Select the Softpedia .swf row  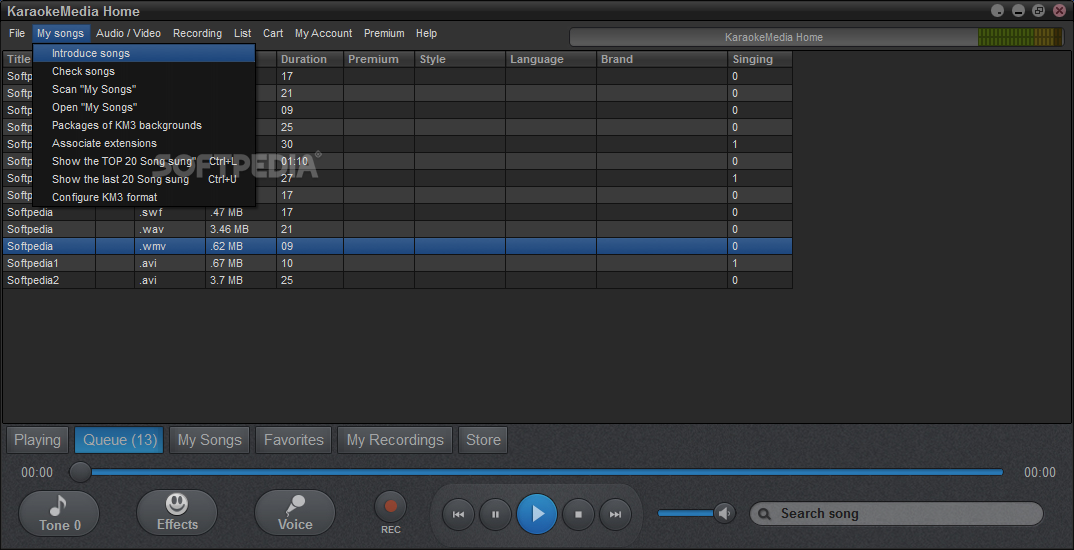point(397,212)
